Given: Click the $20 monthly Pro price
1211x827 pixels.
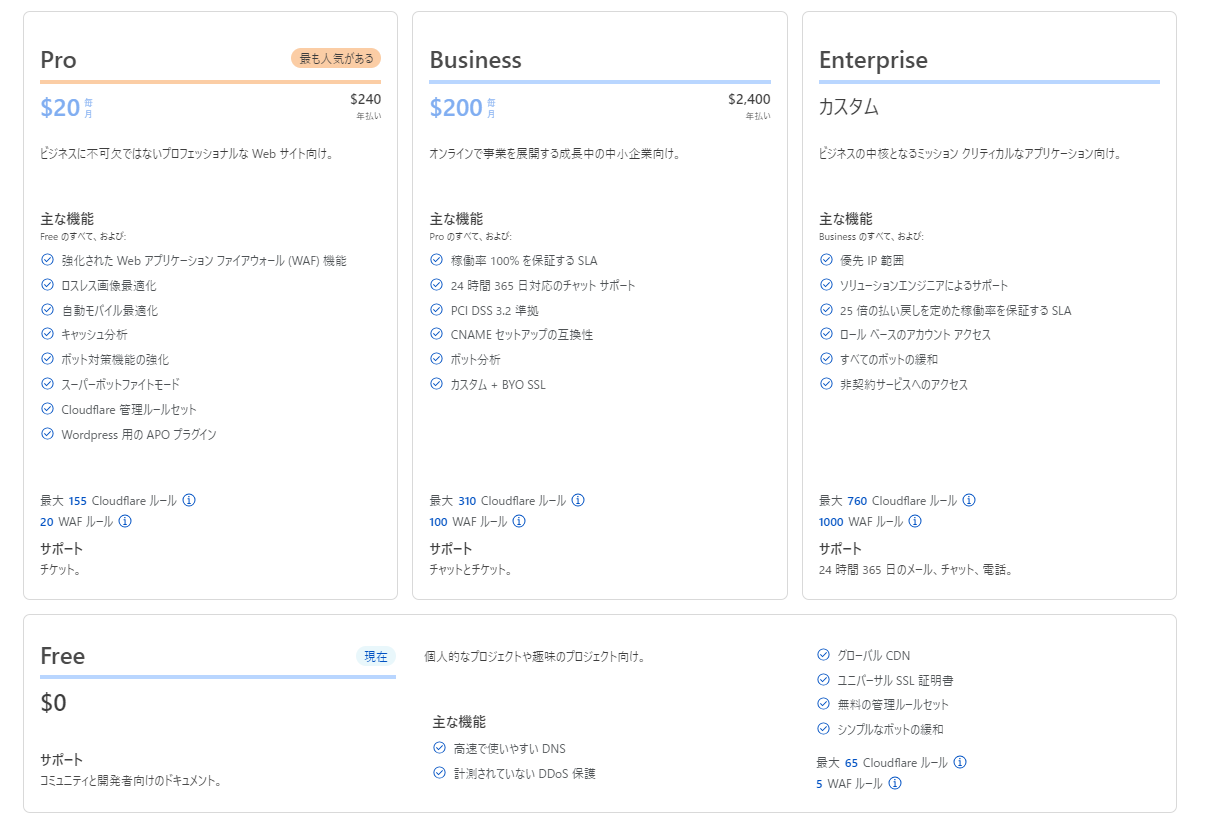Looking at the screenshot, I should click(x=60, y=107).
